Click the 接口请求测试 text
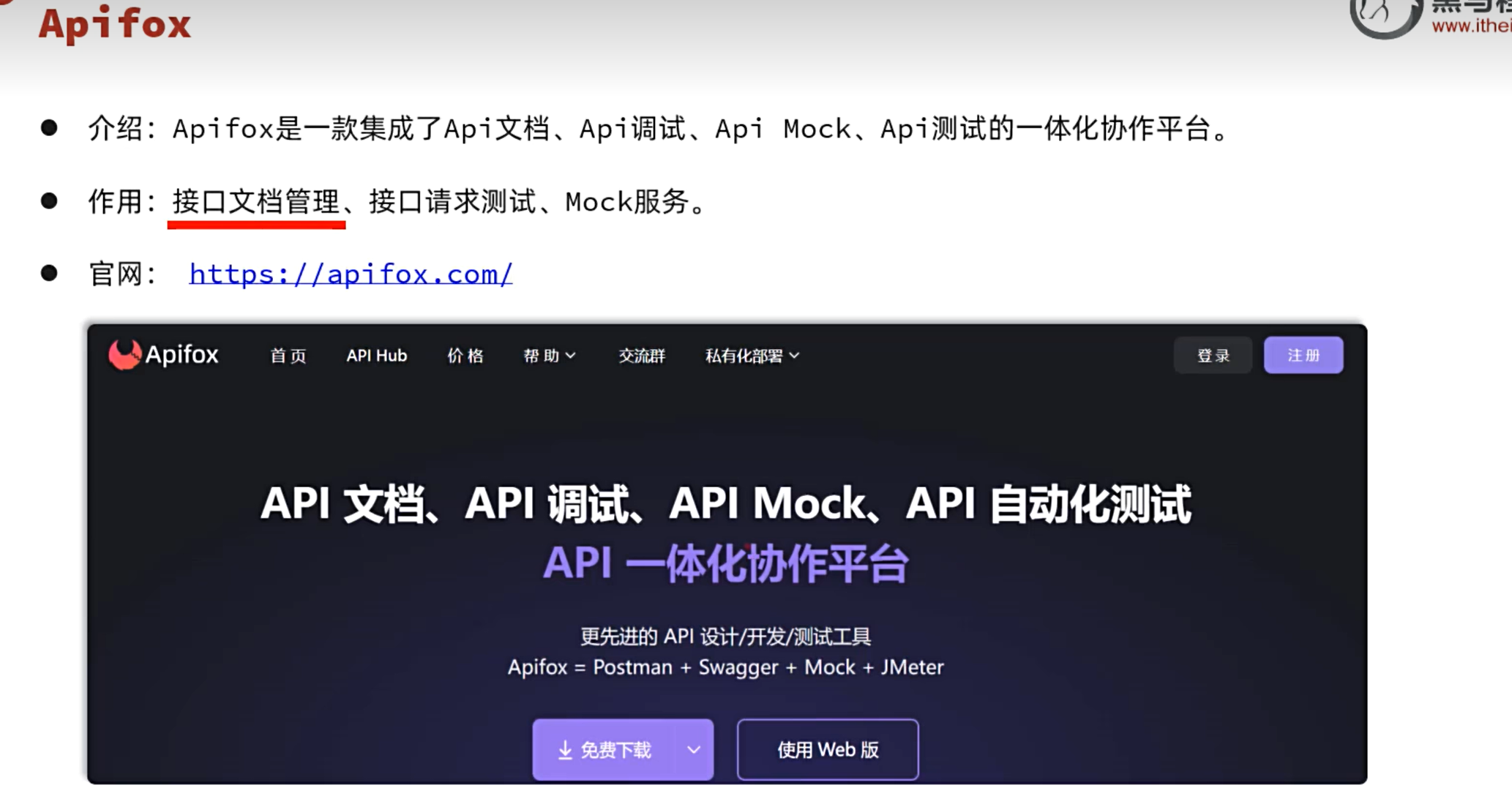 click(452, 202)
